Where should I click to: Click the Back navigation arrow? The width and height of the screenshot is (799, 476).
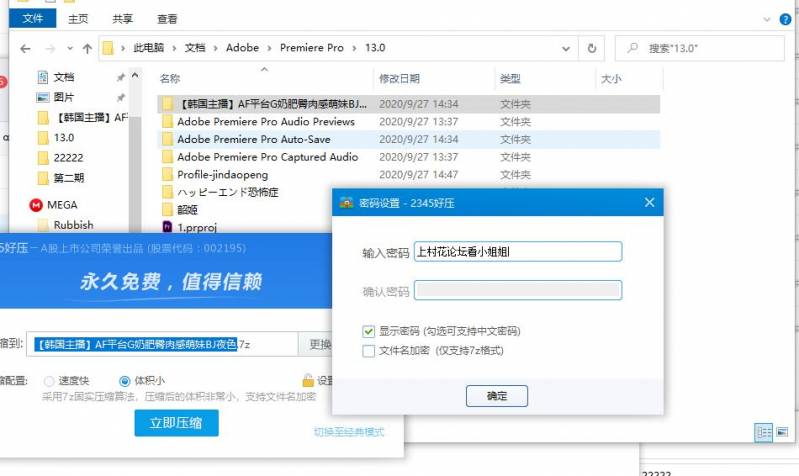click(25, 48)
